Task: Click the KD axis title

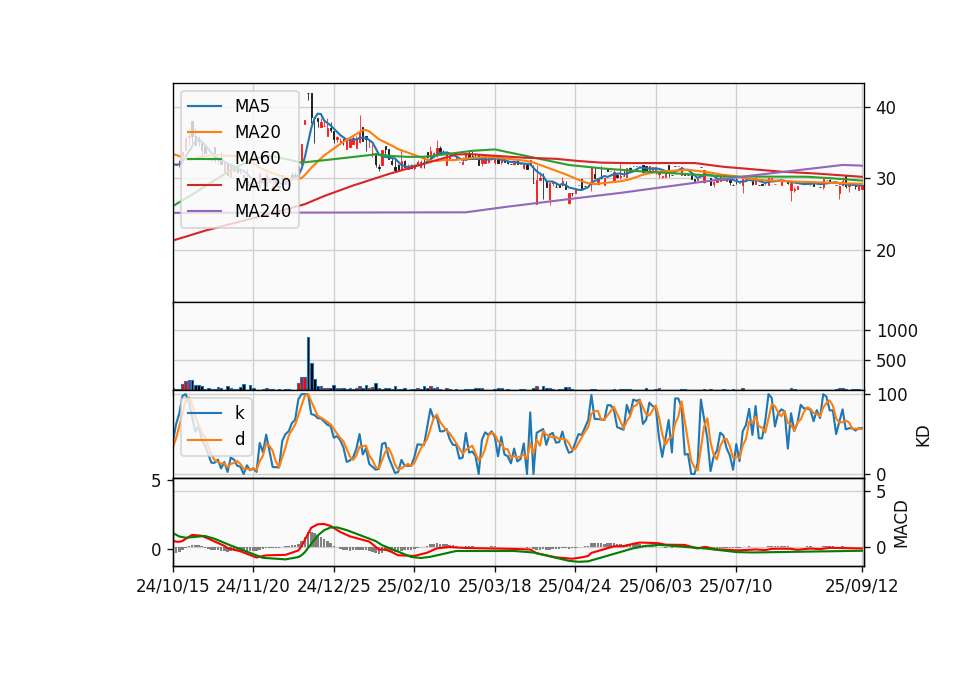Action: pyautogui.click(x=923, y=437)
